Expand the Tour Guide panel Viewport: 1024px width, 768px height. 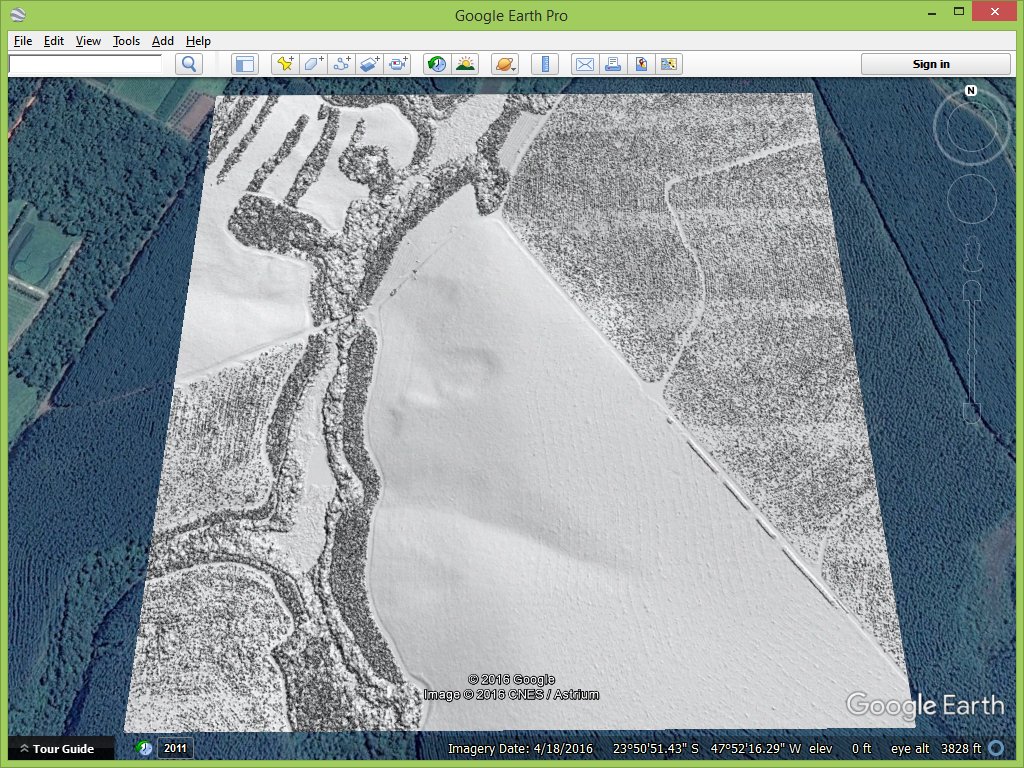(x=56, y=748)
